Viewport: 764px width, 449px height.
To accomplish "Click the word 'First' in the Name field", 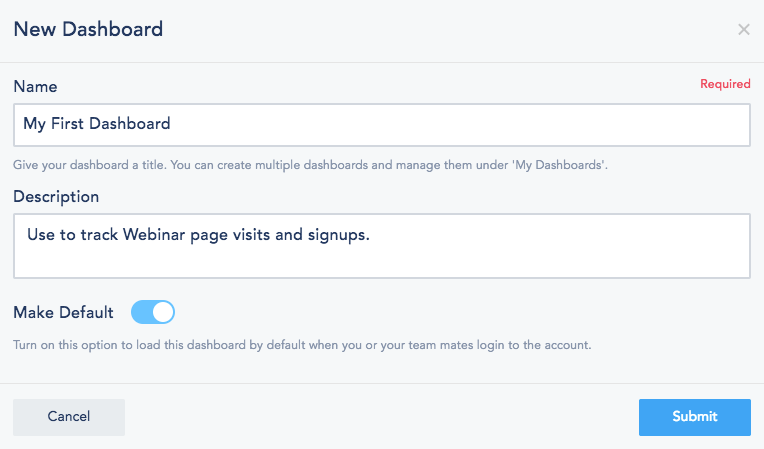I will (x=70, y=124).
